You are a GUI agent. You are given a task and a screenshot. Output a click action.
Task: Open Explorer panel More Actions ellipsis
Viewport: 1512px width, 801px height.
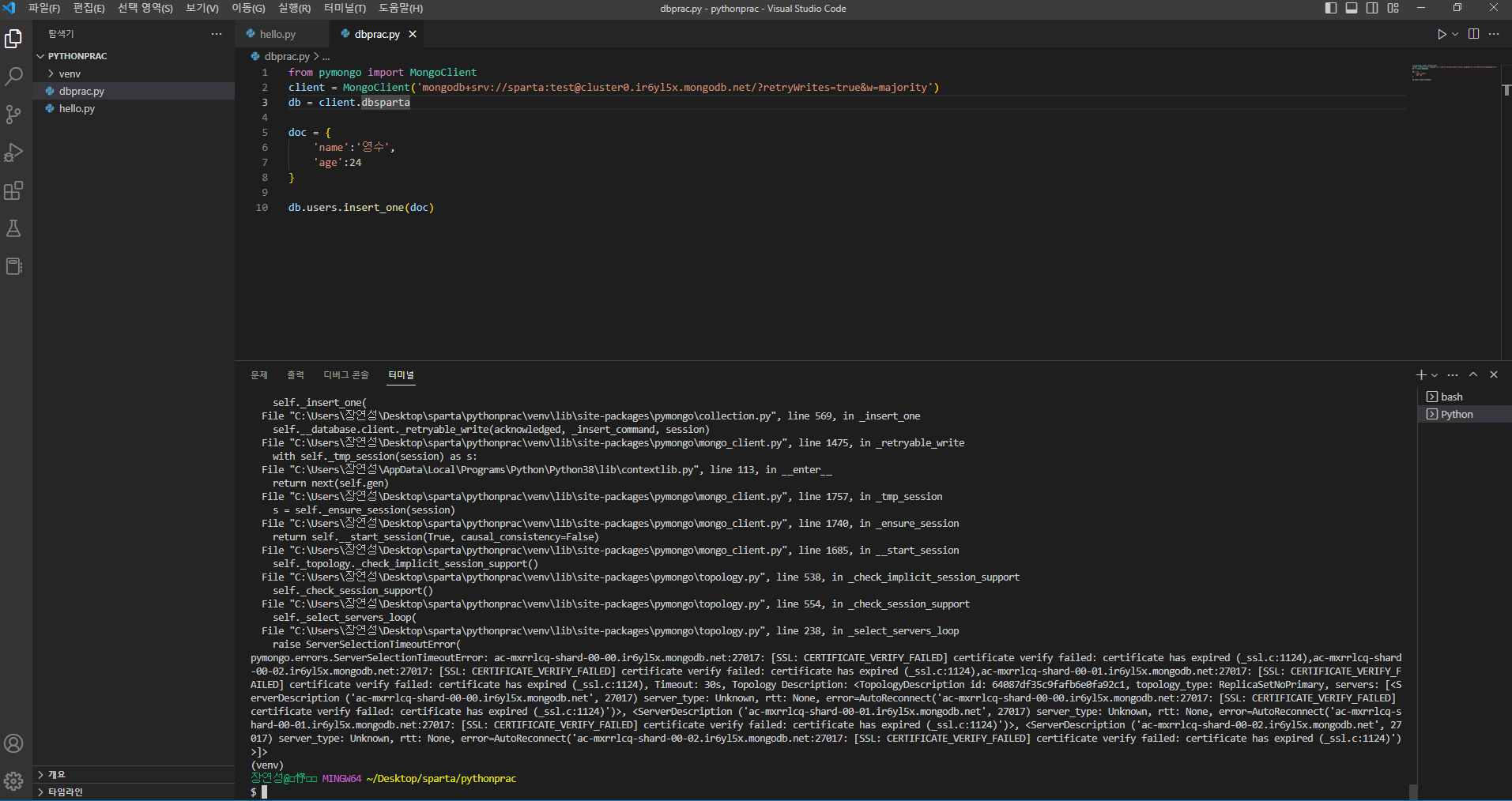[217, 34]
